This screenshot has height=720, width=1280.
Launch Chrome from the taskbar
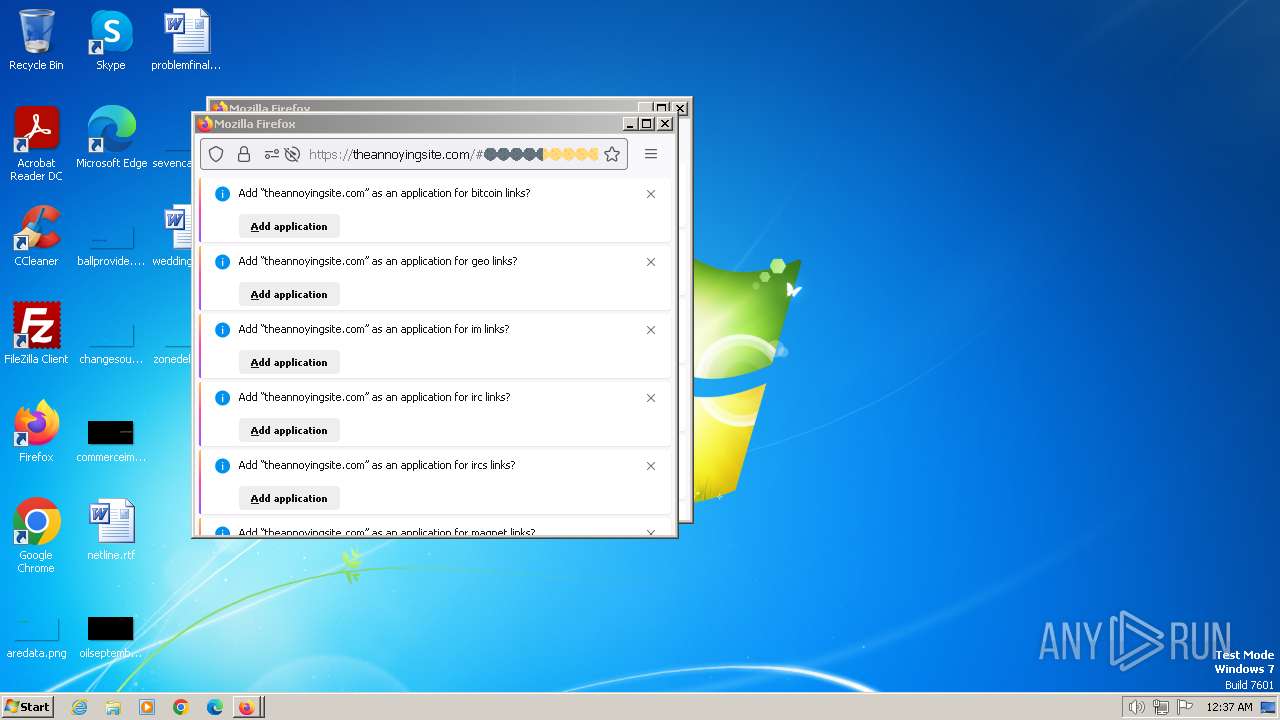click(x=181, y=707)
